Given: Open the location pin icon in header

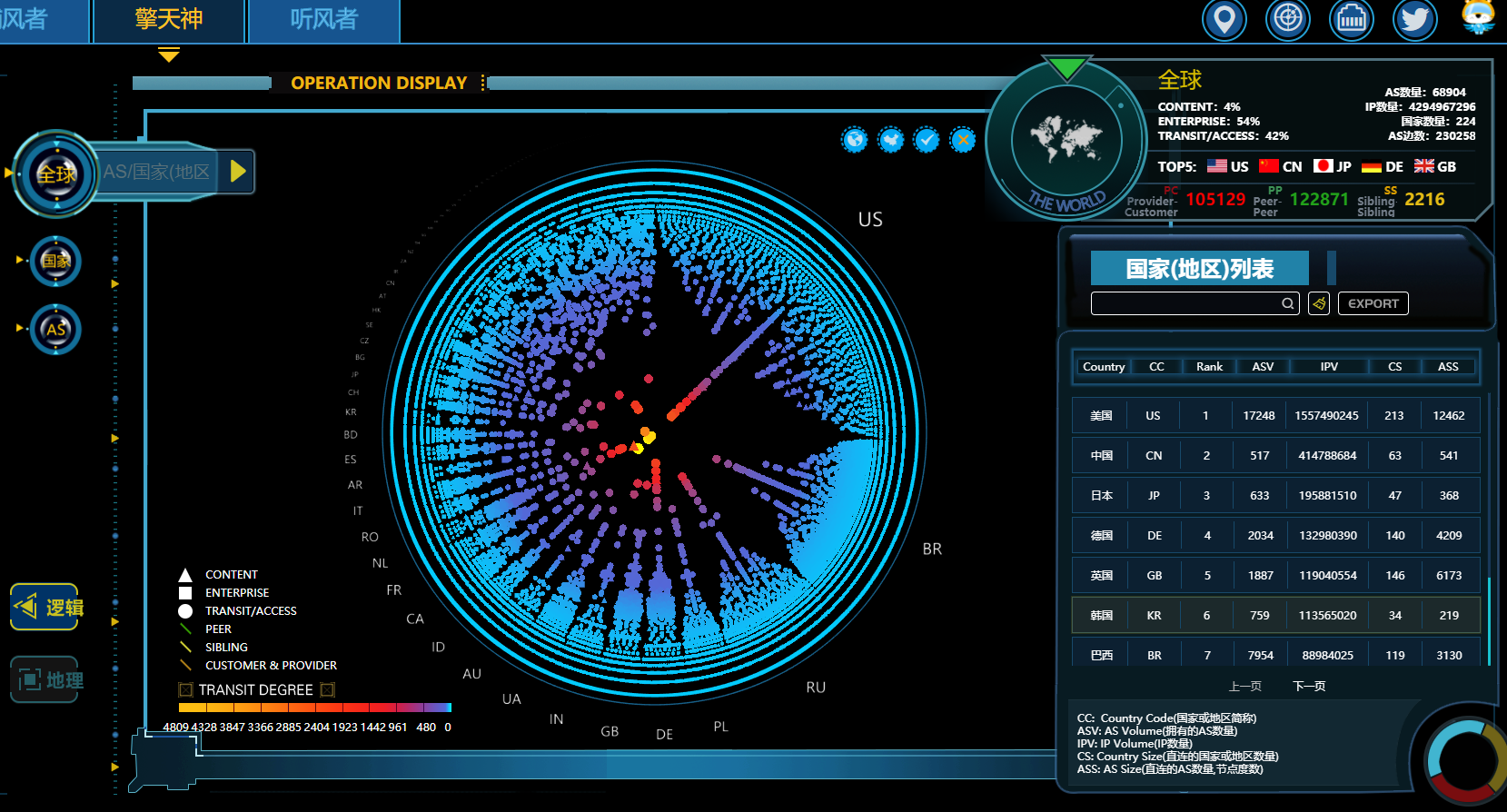Looking at the screenshot, I should (1224, 19).
